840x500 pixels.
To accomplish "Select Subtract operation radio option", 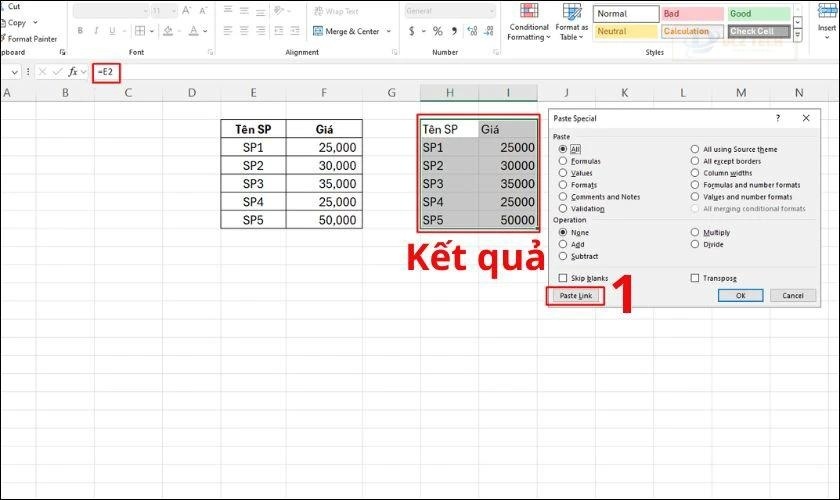I will [x=562, y=256].
